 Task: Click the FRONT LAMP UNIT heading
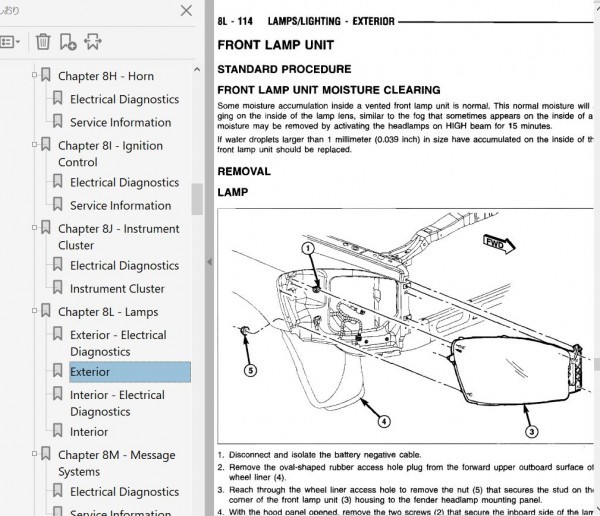coord(276,45)
